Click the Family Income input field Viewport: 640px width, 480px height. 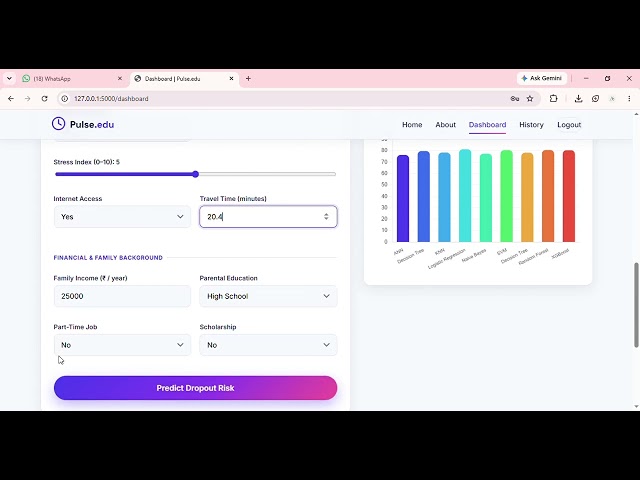[122, 296]
